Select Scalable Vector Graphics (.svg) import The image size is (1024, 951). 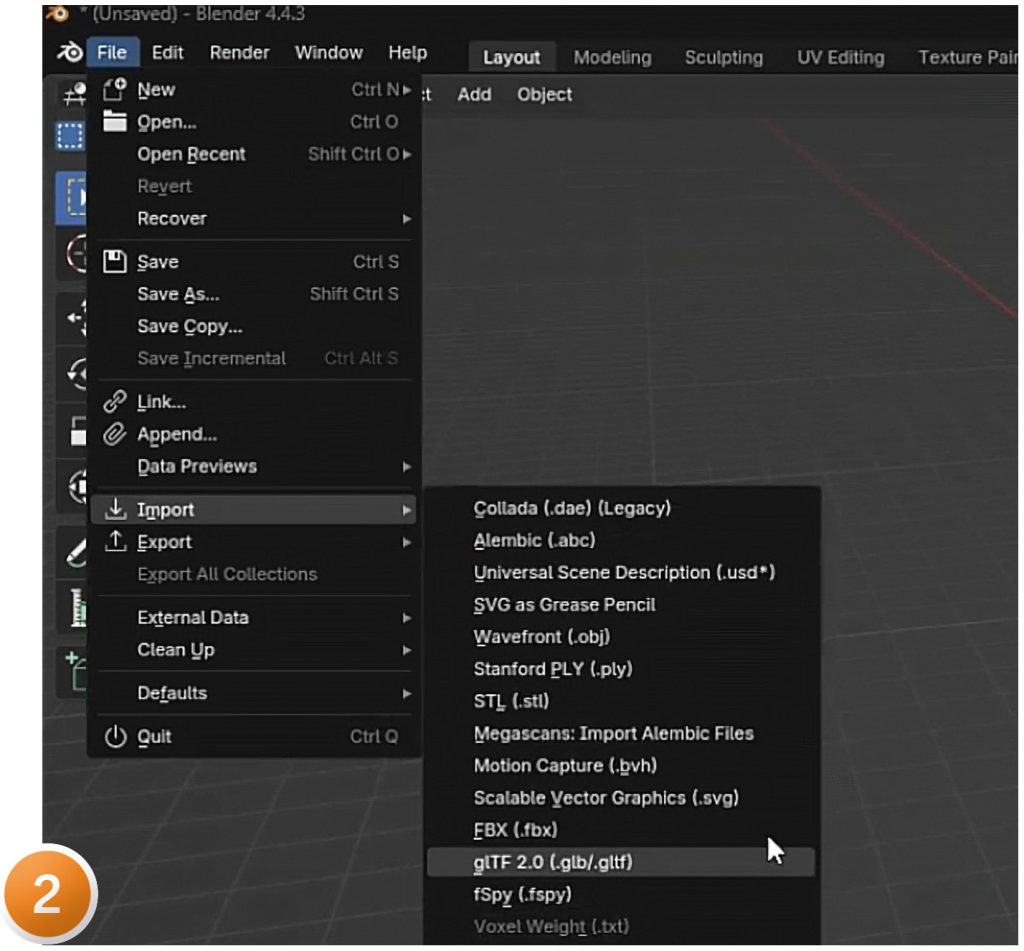coord(620,798)
